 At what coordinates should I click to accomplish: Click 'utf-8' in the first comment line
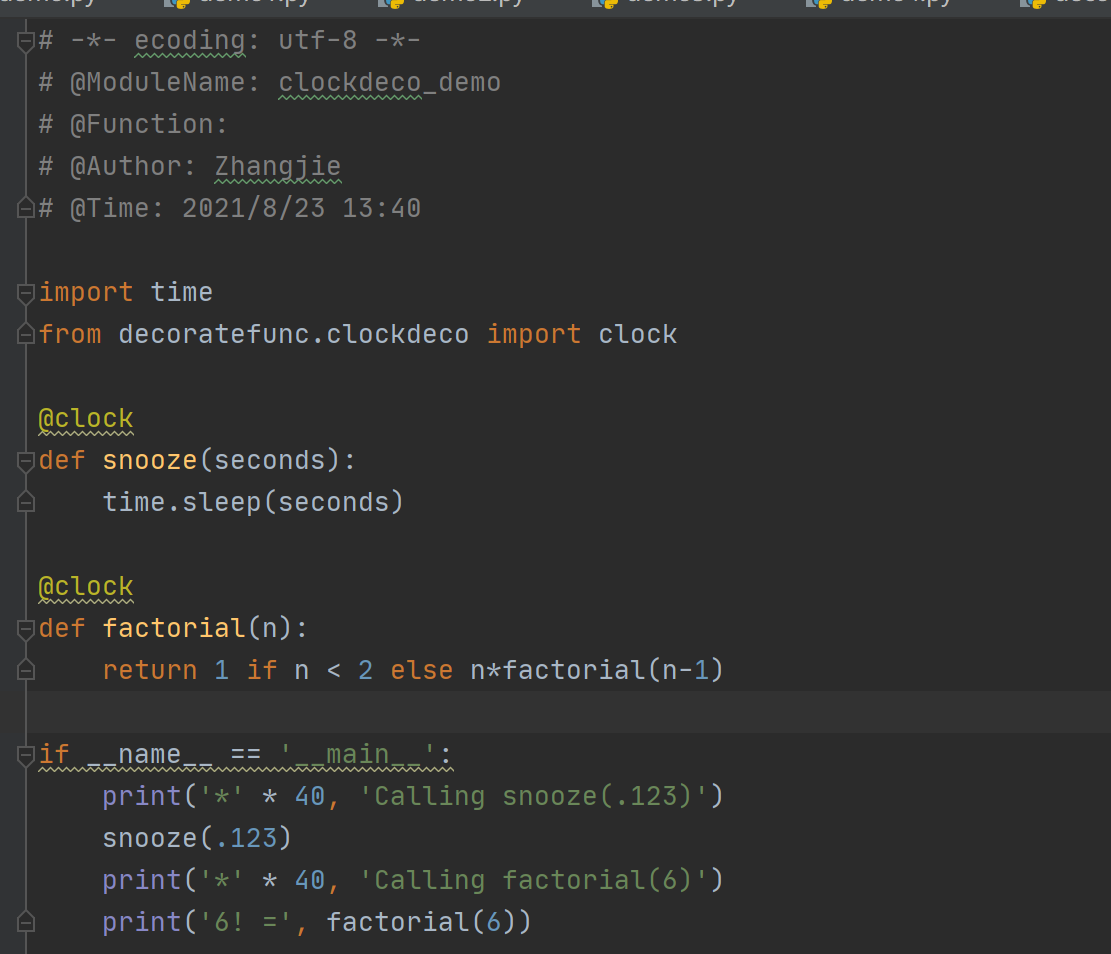(317, 41)
